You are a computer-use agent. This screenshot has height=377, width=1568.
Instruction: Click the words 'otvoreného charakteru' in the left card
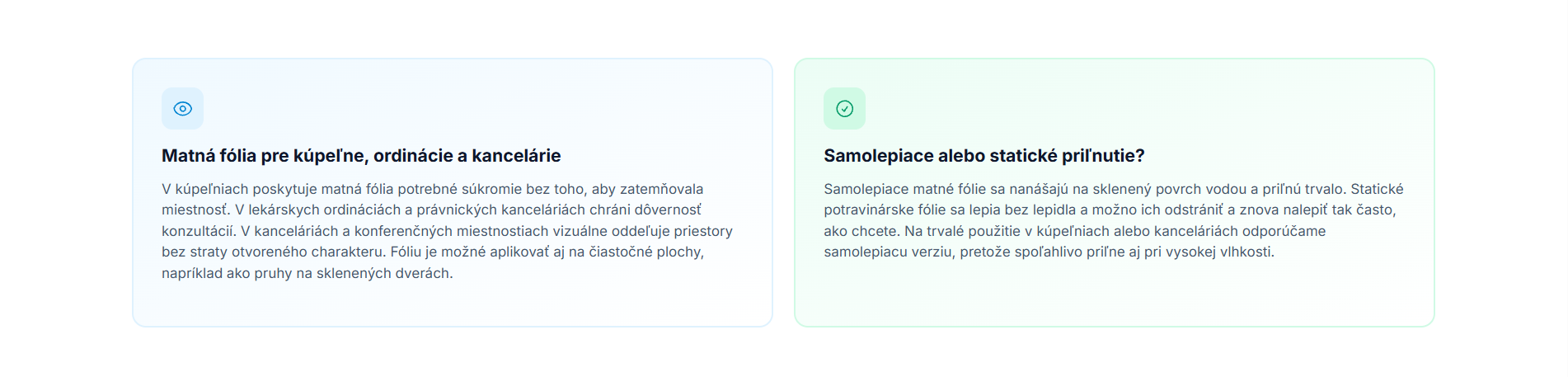click(x=308, y=252)
